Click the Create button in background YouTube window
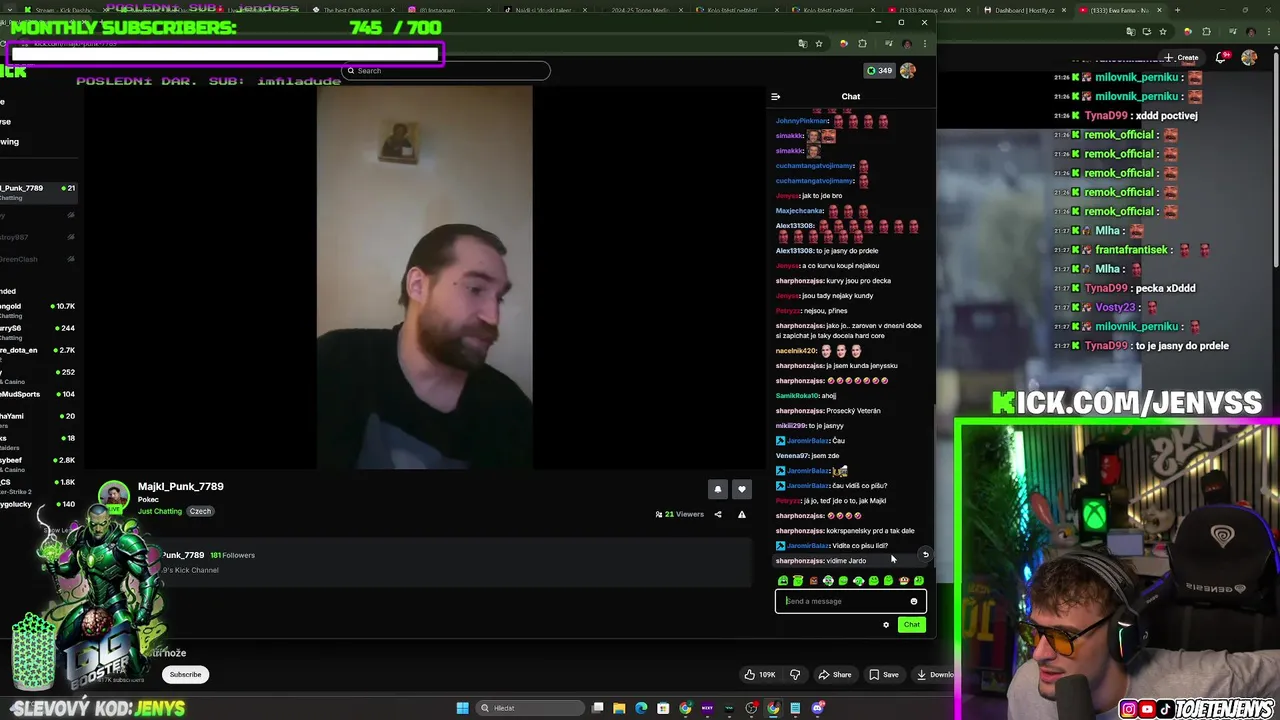1280x720 pixels. (x=1181, y=58)
